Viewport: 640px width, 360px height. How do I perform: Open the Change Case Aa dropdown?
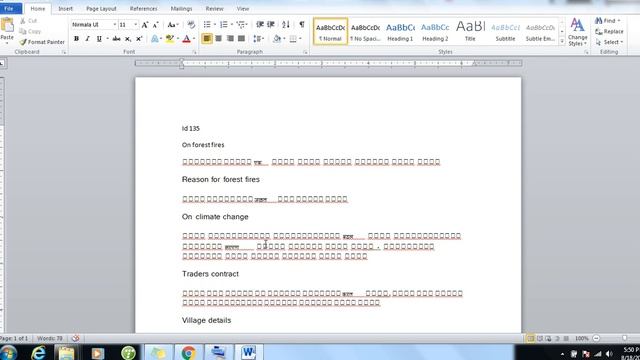tap(173, 25)
